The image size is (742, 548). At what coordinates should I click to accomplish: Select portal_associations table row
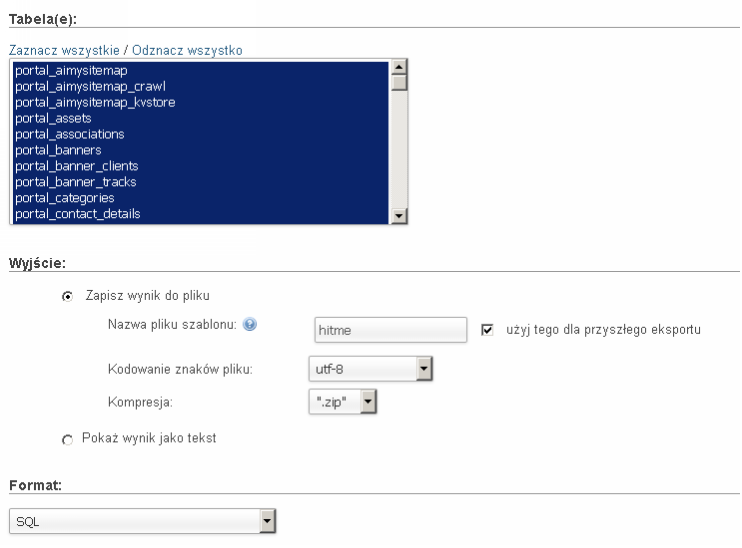click(201, 134)
